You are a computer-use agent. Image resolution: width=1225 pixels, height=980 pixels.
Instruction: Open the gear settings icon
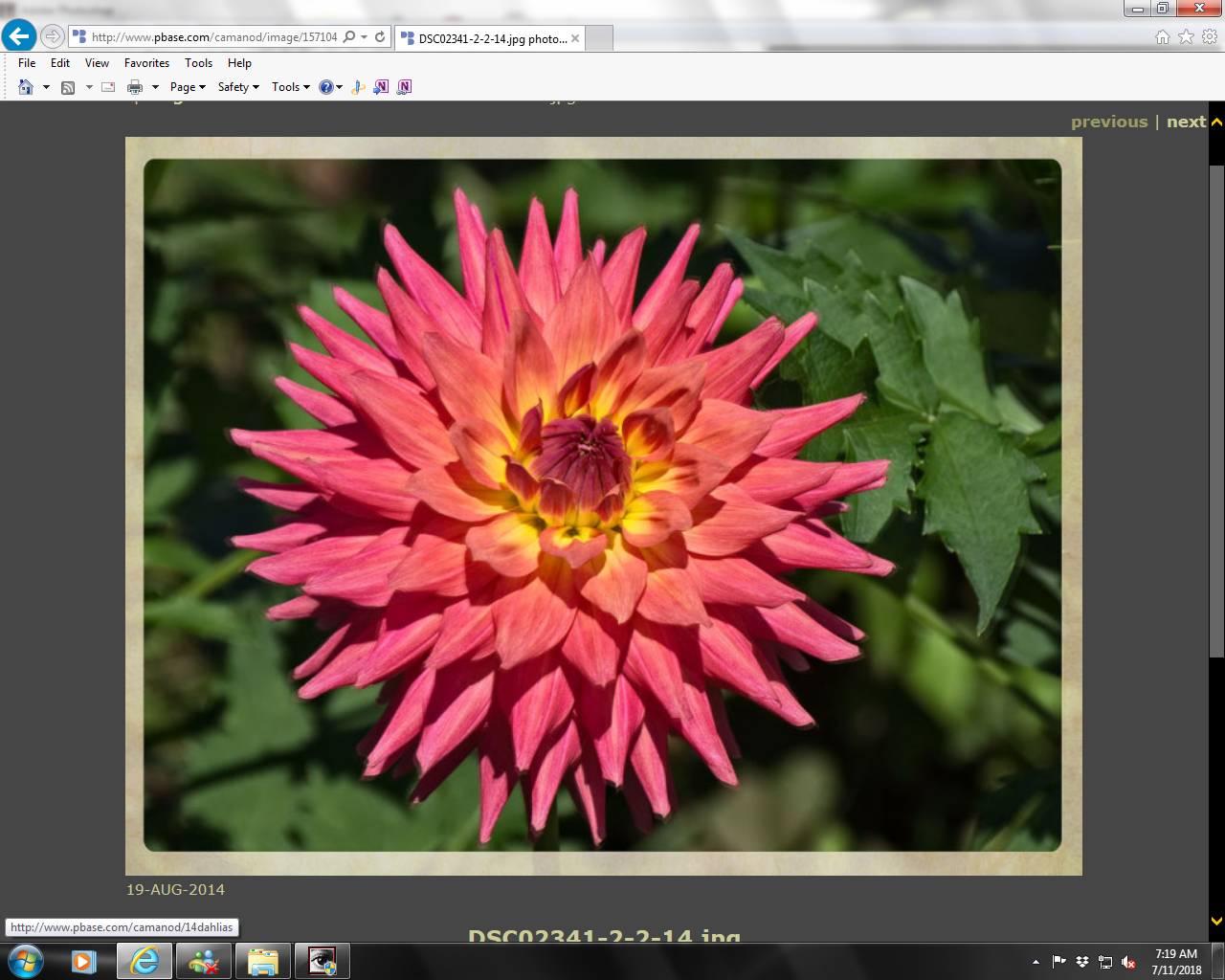[x=1210, y=36]
